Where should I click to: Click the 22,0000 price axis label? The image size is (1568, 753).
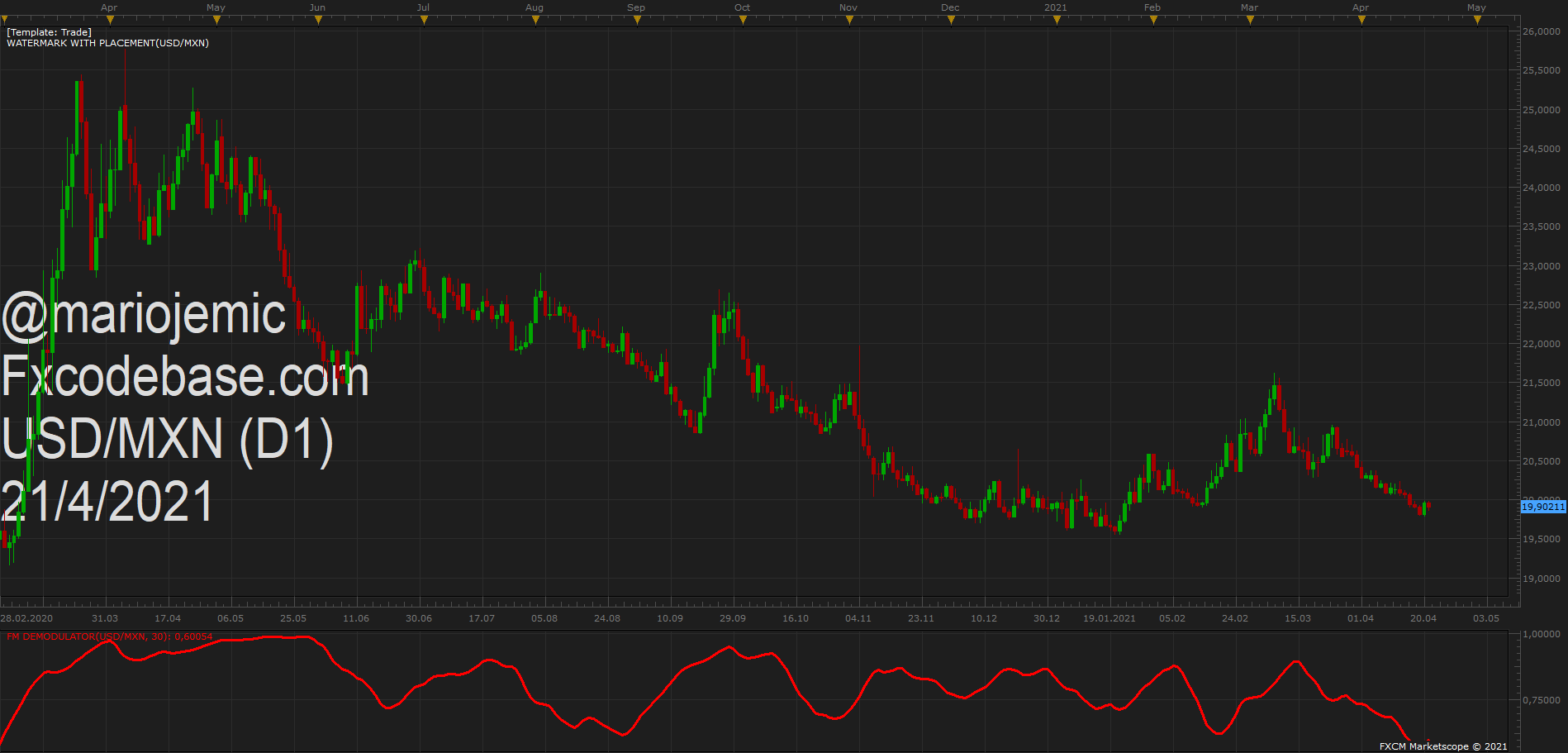[1542, 344]
